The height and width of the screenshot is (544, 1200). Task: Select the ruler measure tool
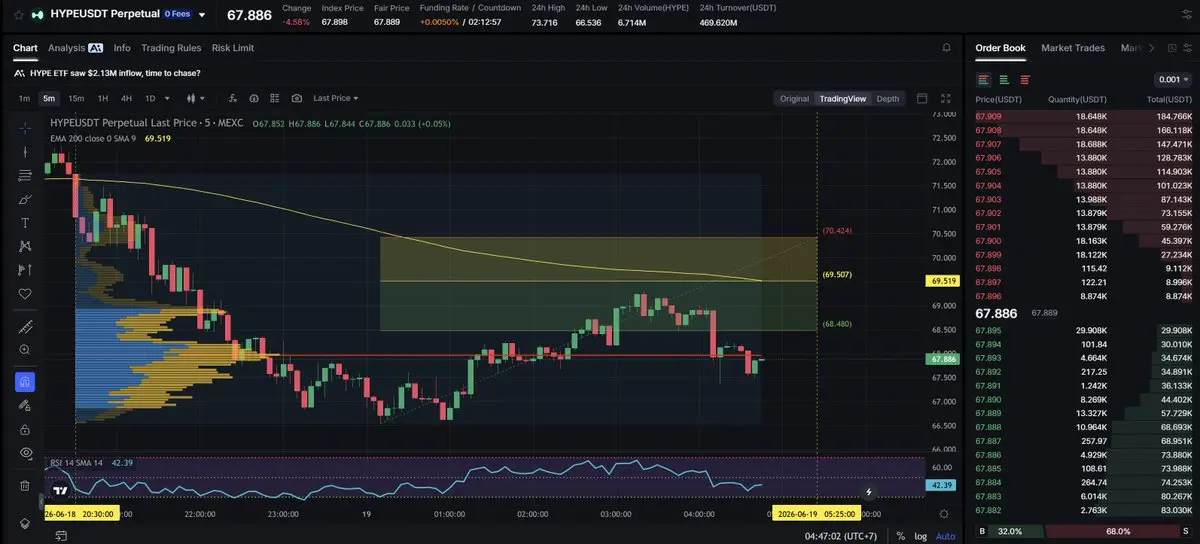[x=25, y=327]
